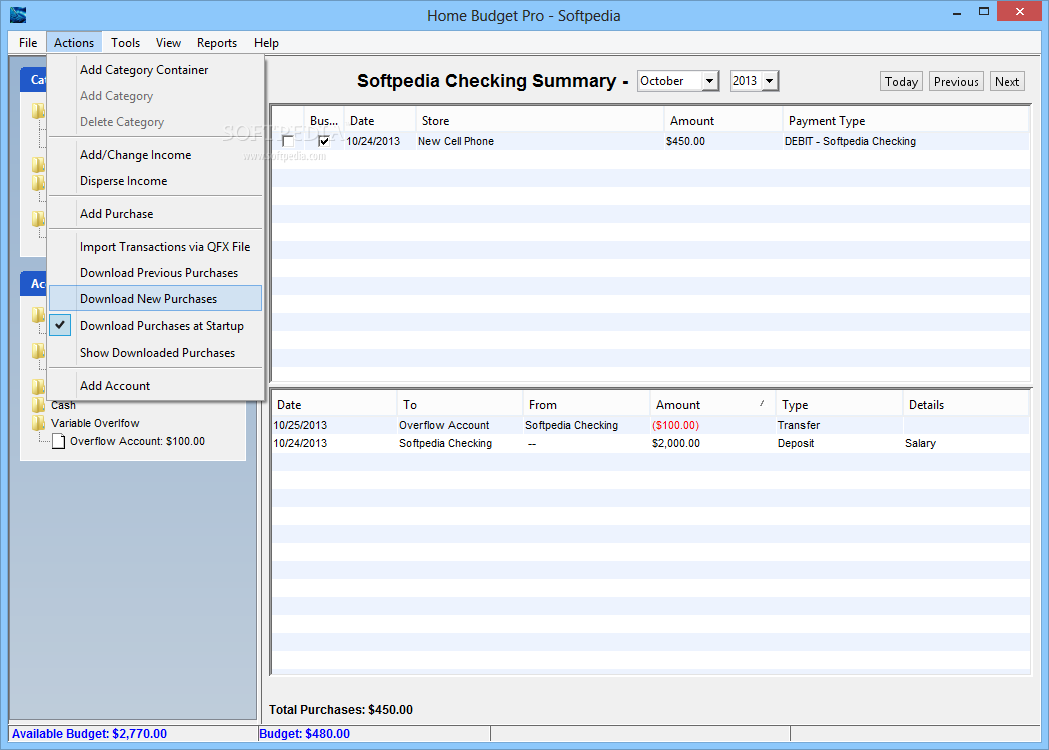Select the Cash folder item
This screenshot has height=750, width=1049.
(x=63, y=405)
